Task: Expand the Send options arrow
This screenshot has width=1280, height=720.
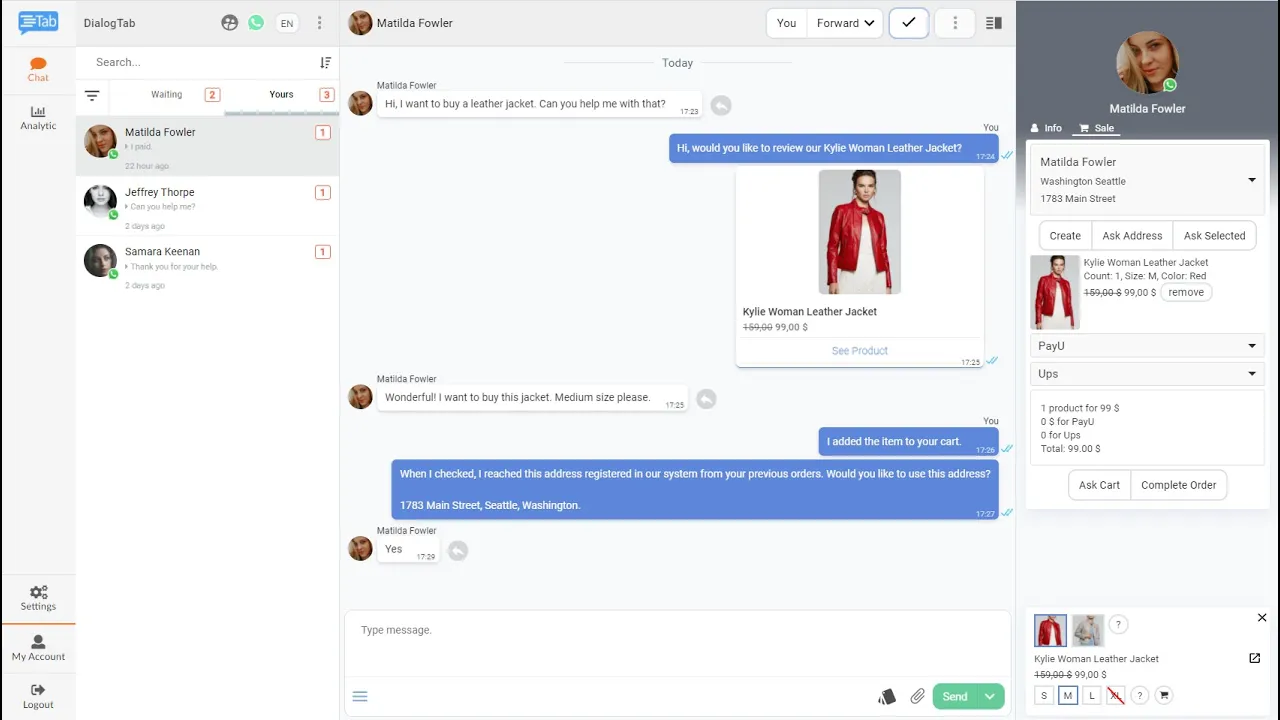Action: [x=990, y=696]
